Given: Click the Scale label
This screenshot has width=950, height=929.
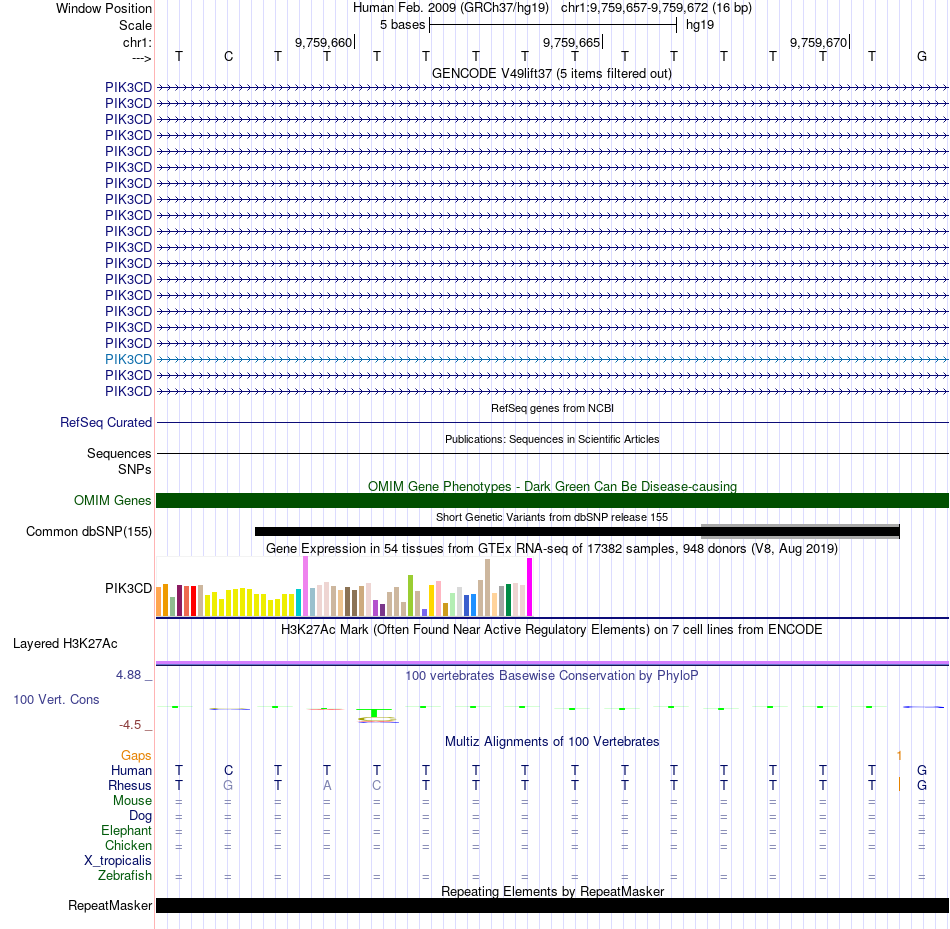Looking at the screenshot, I should [x=136, y=25].
